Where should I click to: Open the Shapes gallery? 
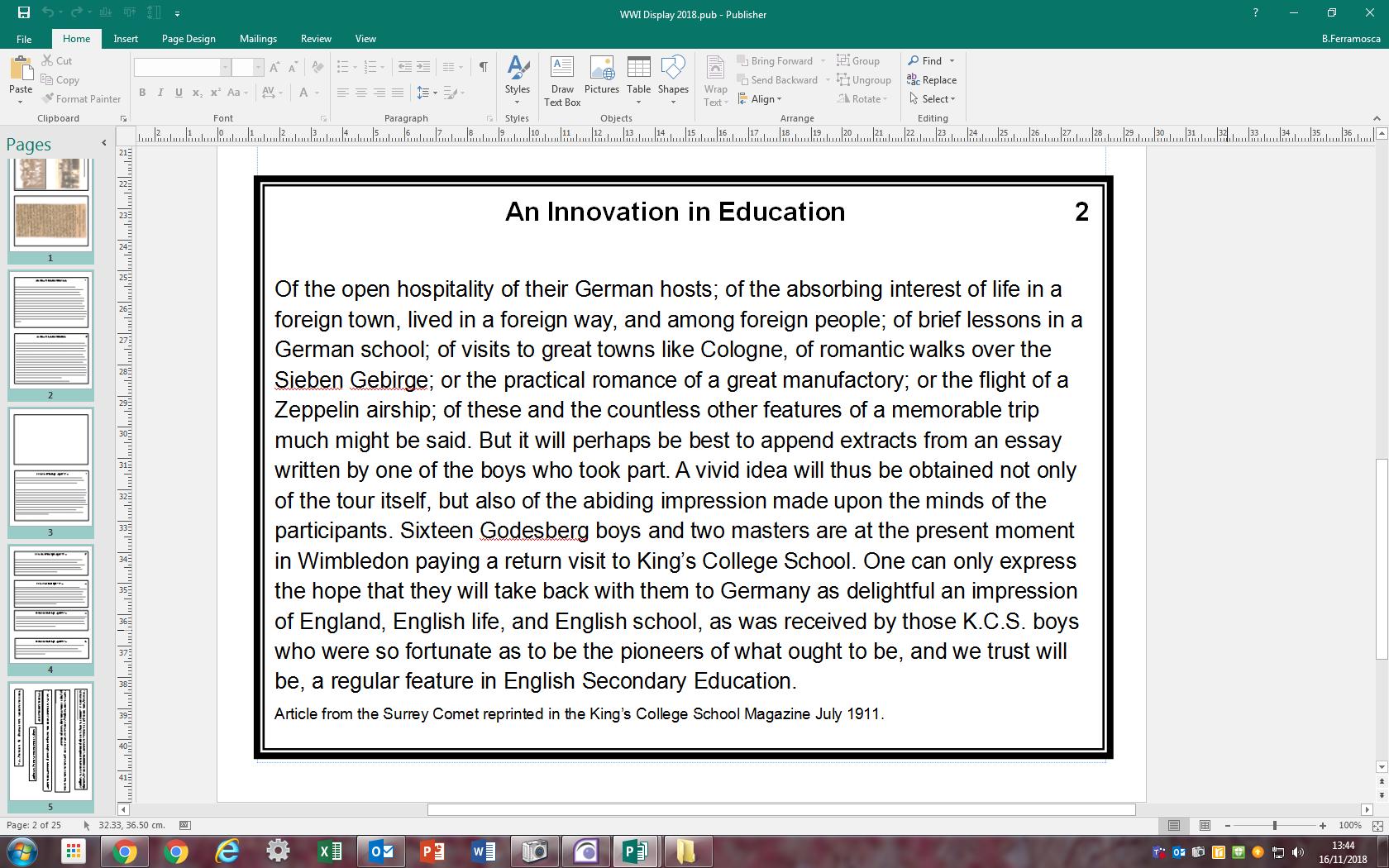click(673, 80)
